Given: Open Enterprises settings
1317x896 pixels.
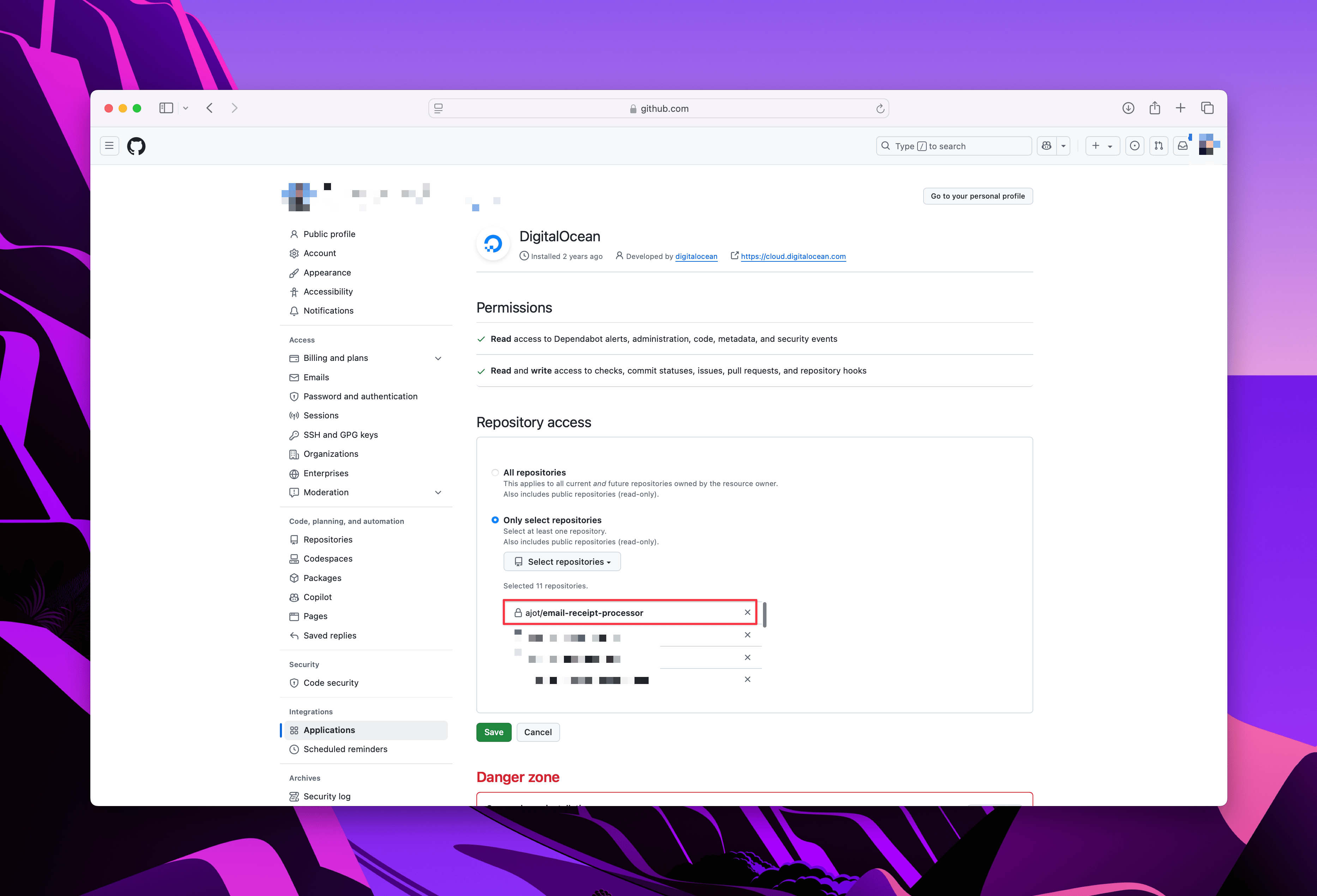Looking at the screenshot, I should click(326, 473).
